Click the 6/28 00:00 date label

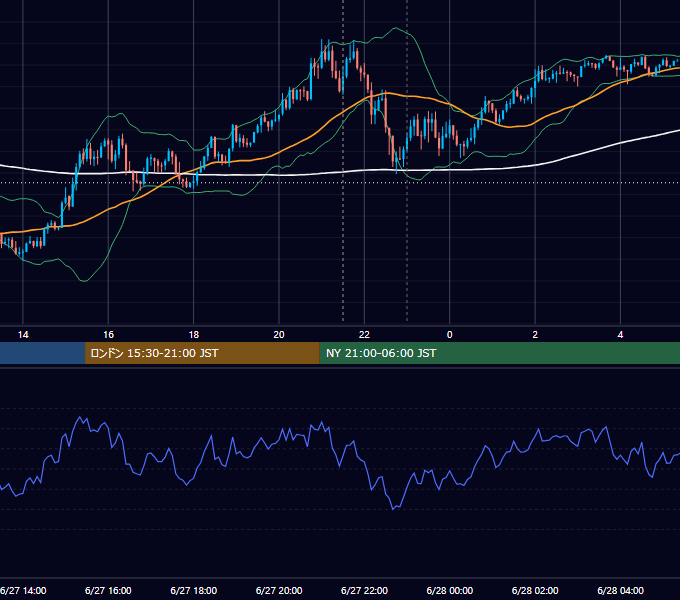pos(450,590)
